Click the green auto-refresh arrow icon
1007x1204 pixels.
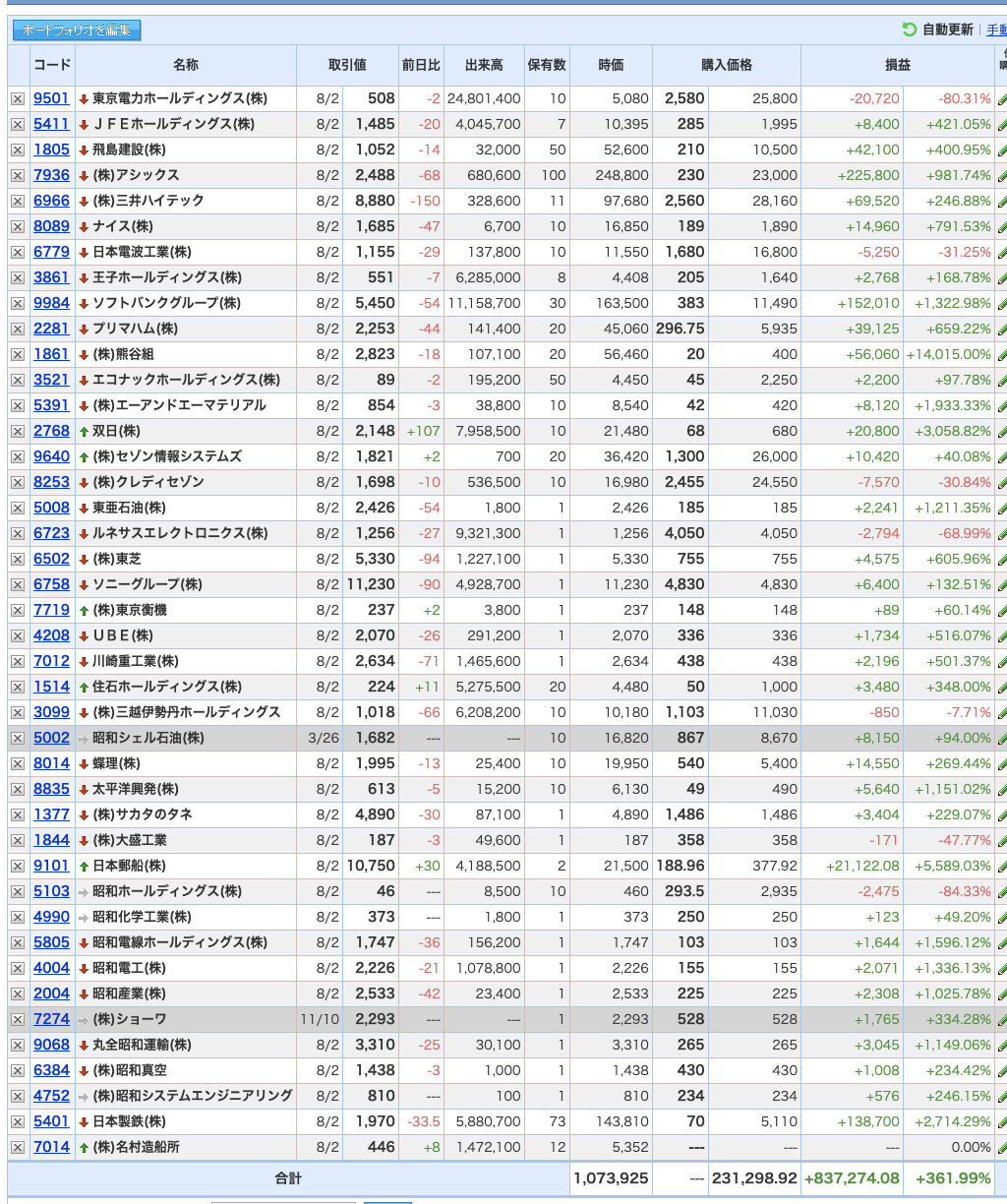[x=910, y=30]
